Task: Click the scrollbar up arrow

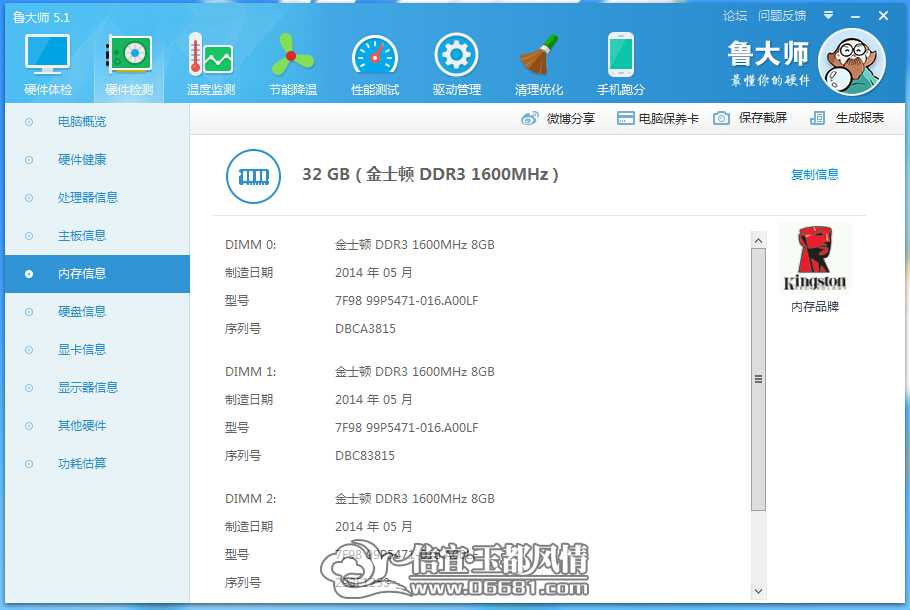Action: coord(758,240)
